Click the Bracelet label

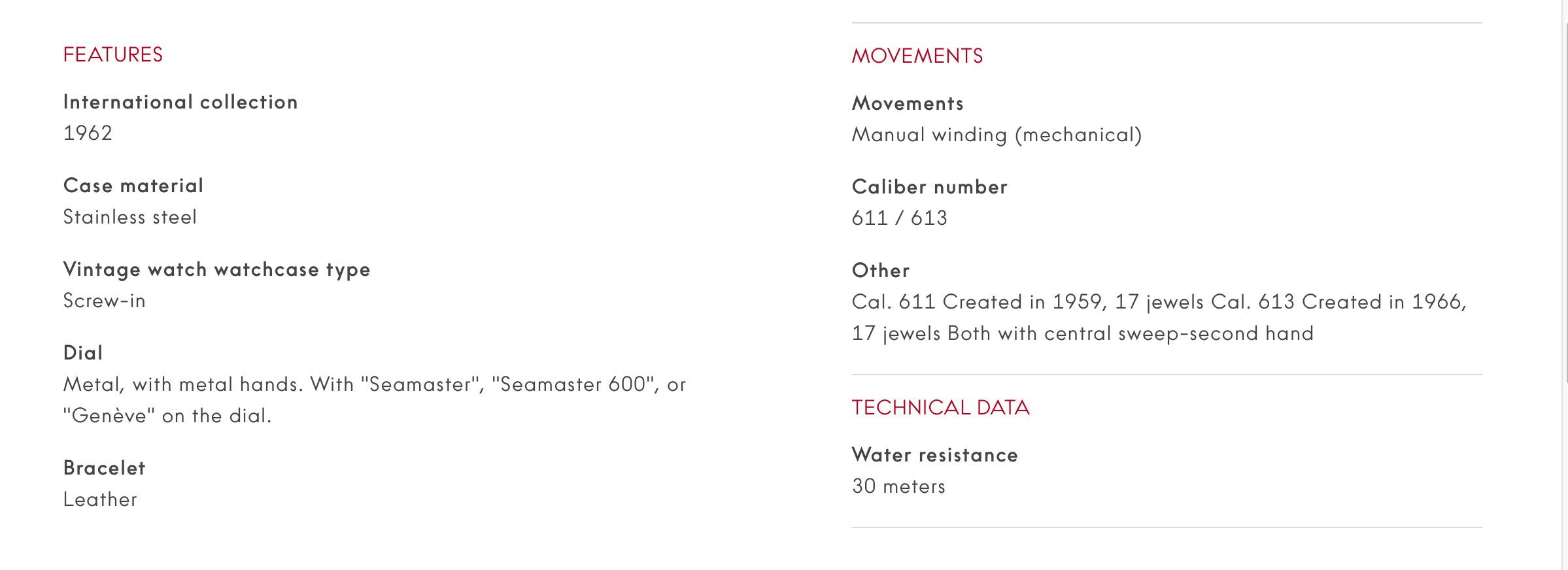click(x=104, y=468)
